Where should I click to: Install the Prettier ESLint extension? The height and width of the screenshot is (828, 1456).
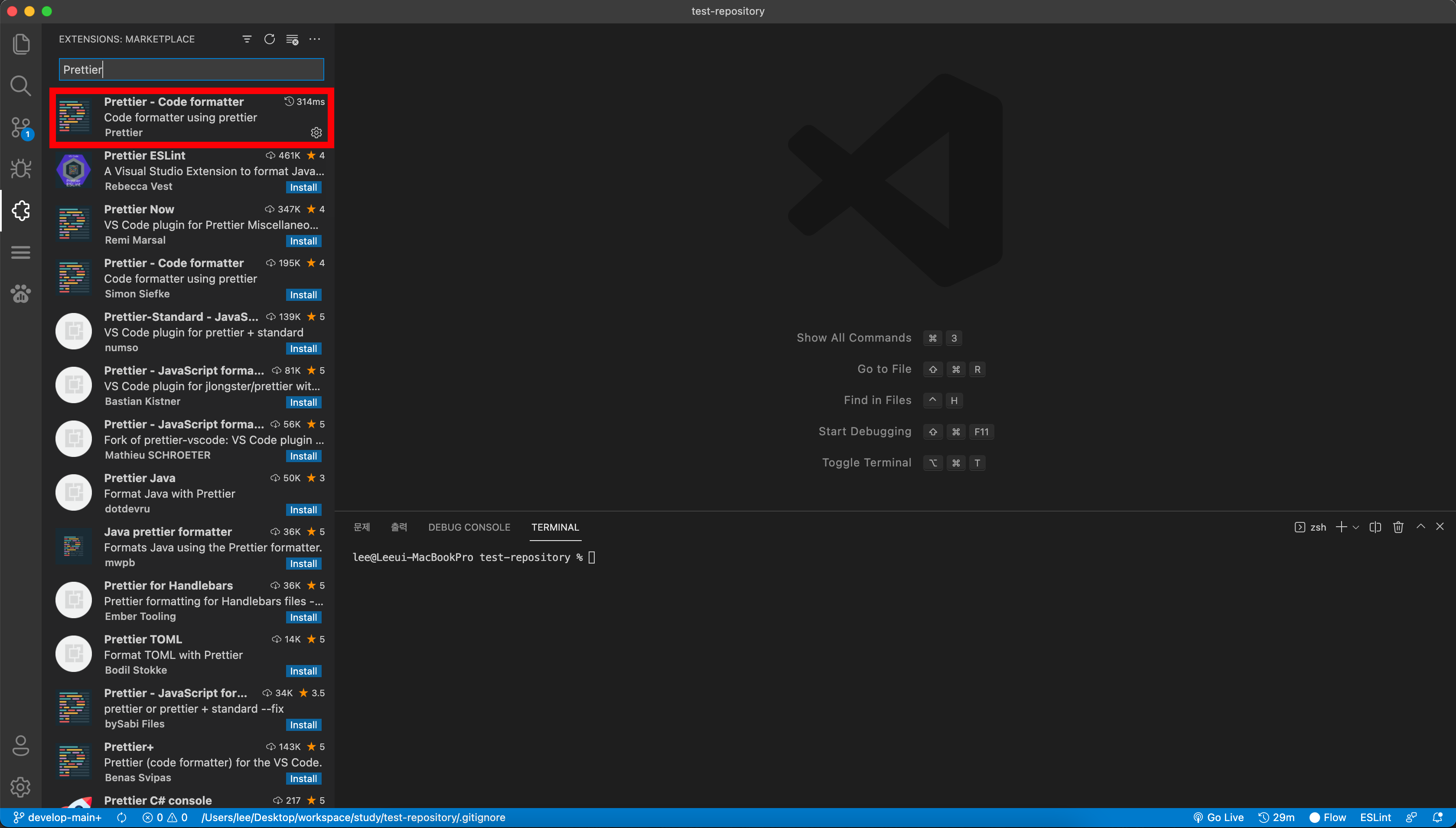coord(303,187)
